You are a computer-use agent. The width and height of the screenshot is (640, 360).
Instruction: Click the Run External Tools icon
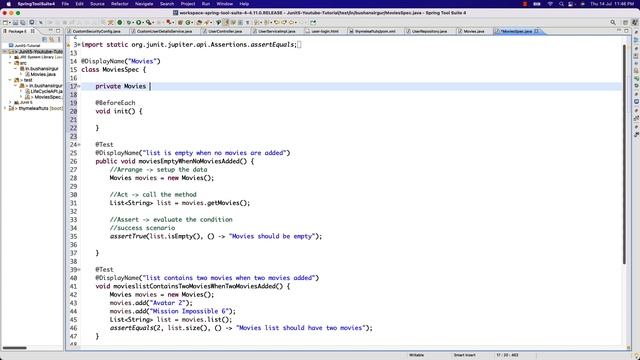point(149,22)
